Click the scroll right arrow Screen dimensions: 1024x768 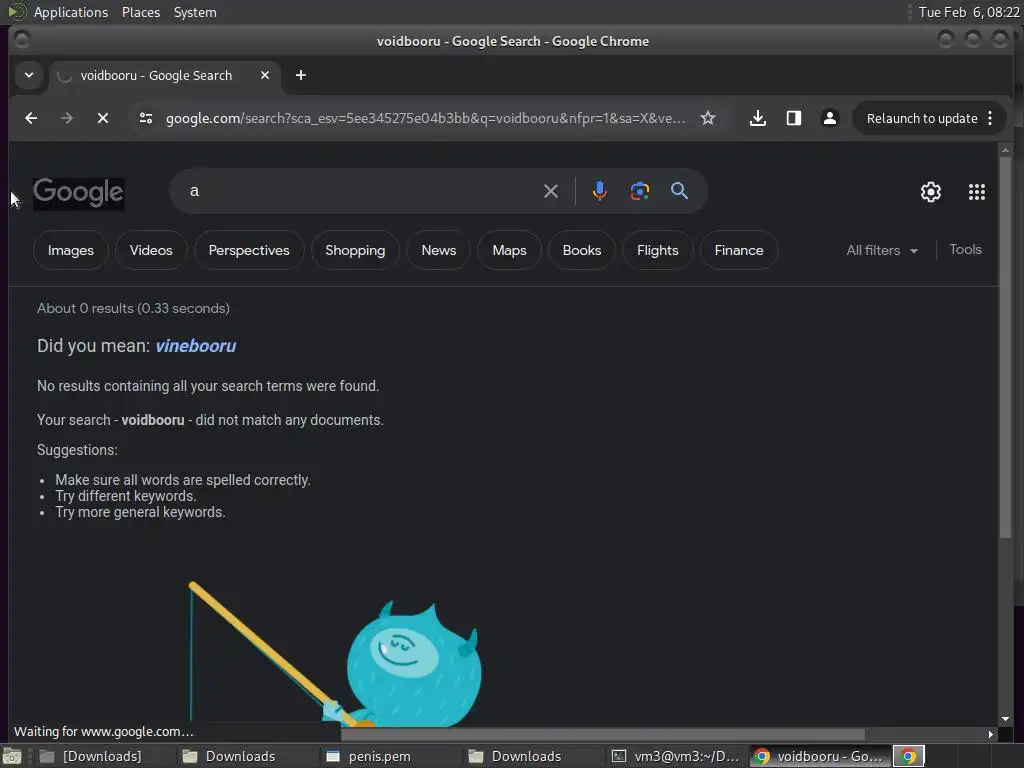991,734
